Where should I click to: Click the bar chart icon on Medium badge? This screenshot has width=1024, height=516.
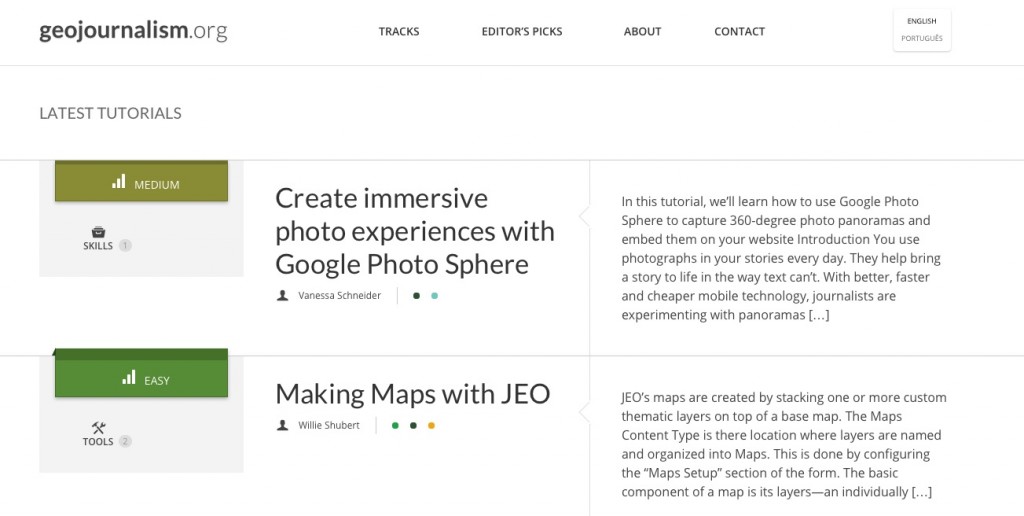pyautogui.click(x=119, y=182)
